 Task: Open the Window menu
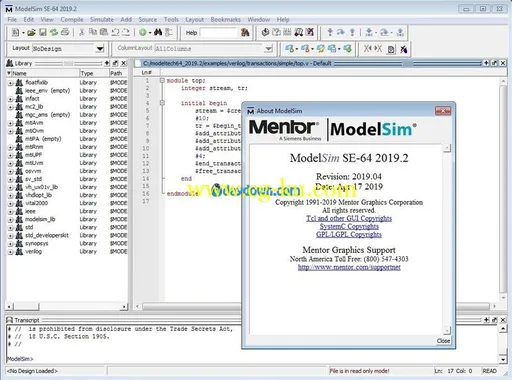coord(258,20)
